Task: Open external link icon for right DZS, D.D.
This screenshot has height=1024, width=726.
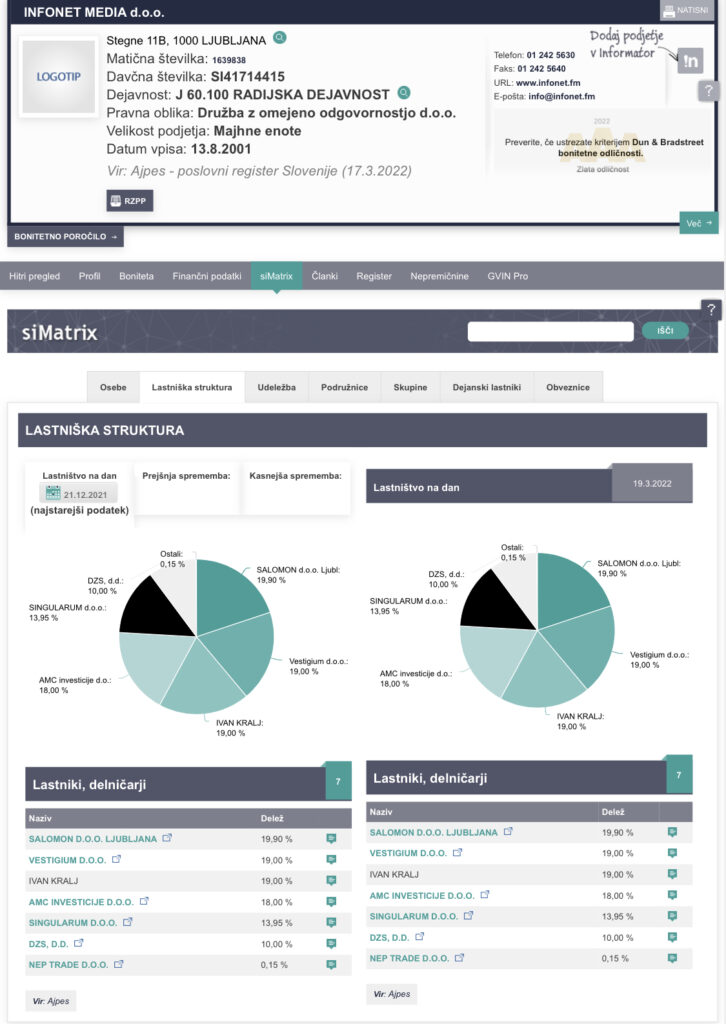Action: [419, 936]
